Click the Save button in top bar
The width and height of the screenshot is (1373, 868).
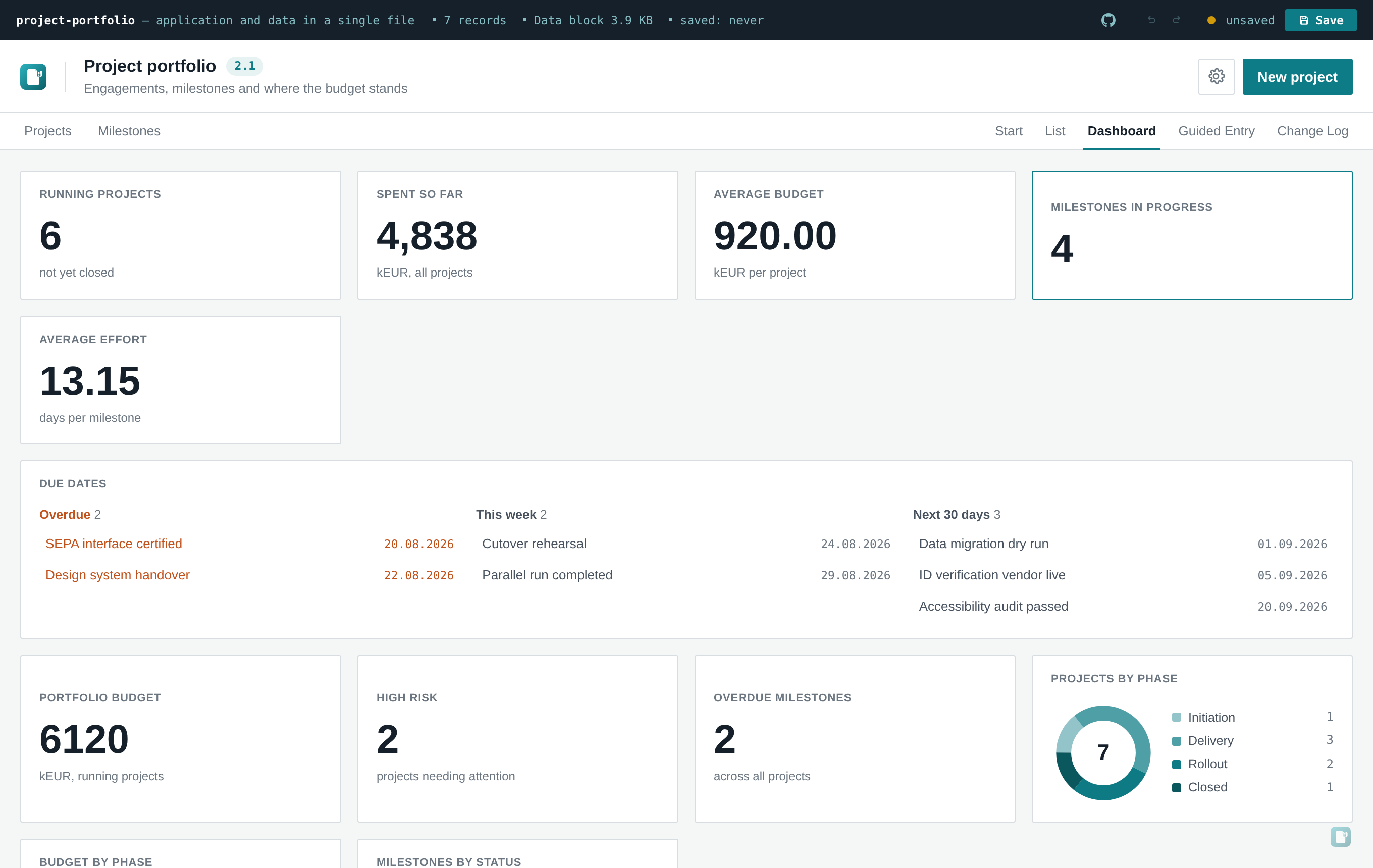[x=1321, y=21]
